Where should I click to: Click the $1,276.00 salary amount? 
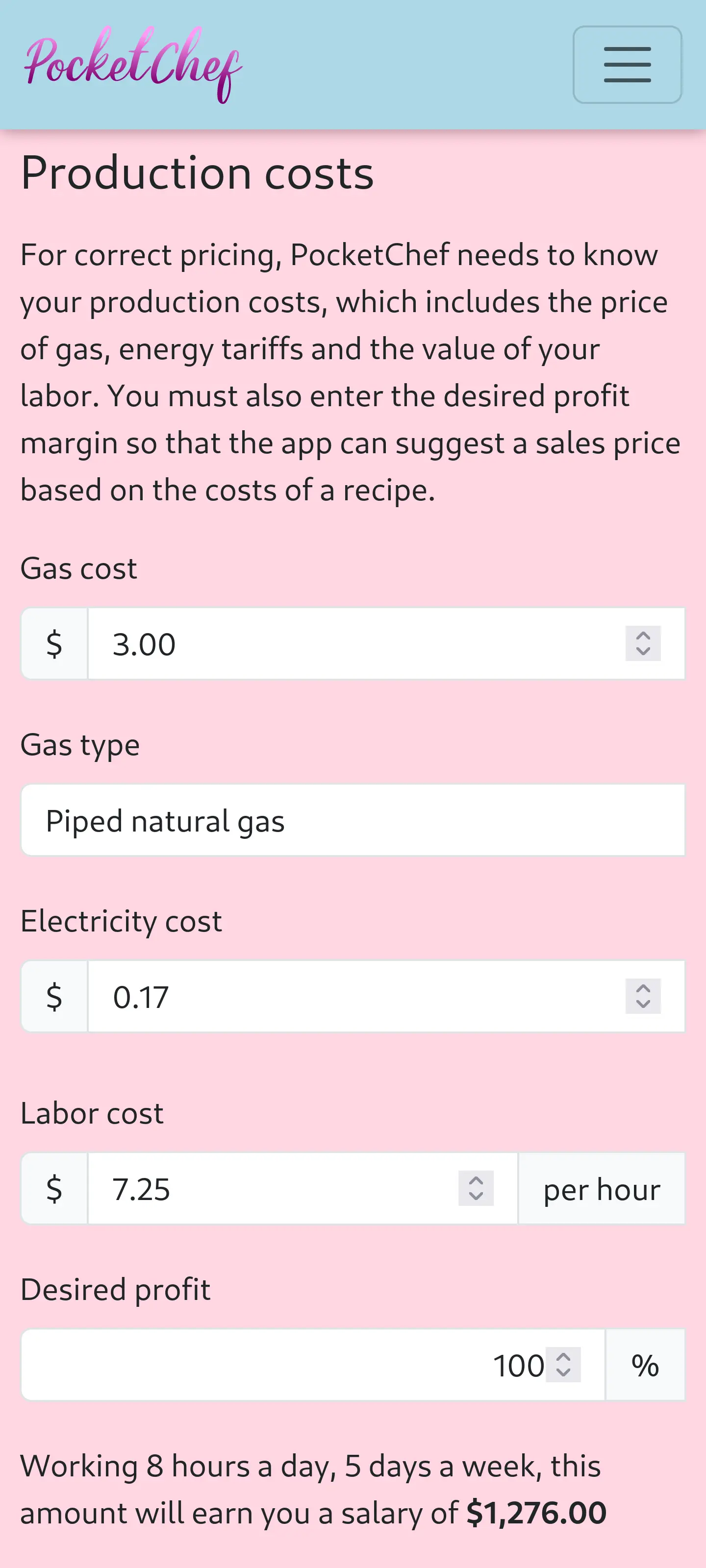536,1513
